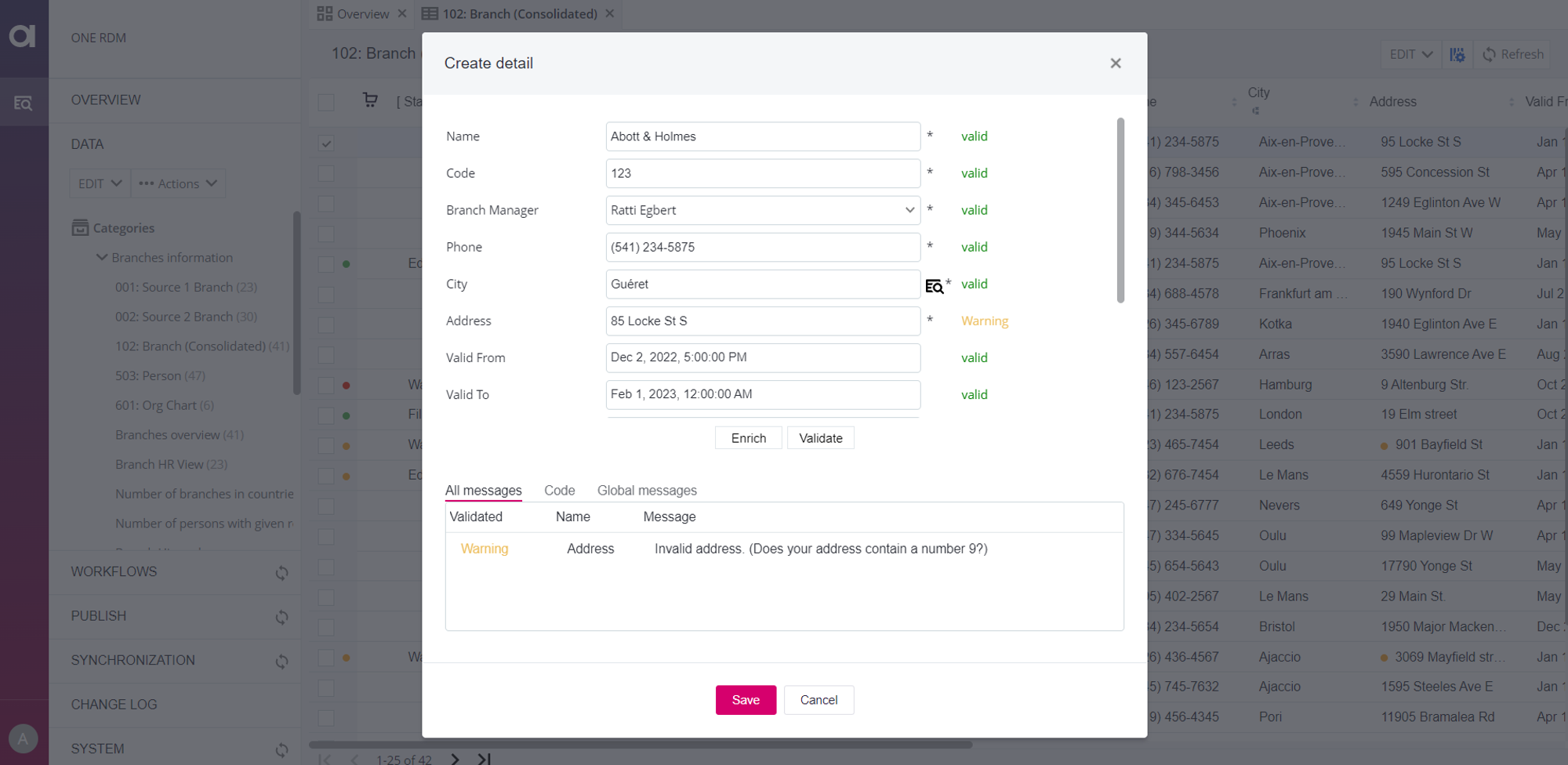The width and height of the screenshot is (1568, 765).
Task: Click the dialog form vertical scrollbar
Action: coord(1120,210)
